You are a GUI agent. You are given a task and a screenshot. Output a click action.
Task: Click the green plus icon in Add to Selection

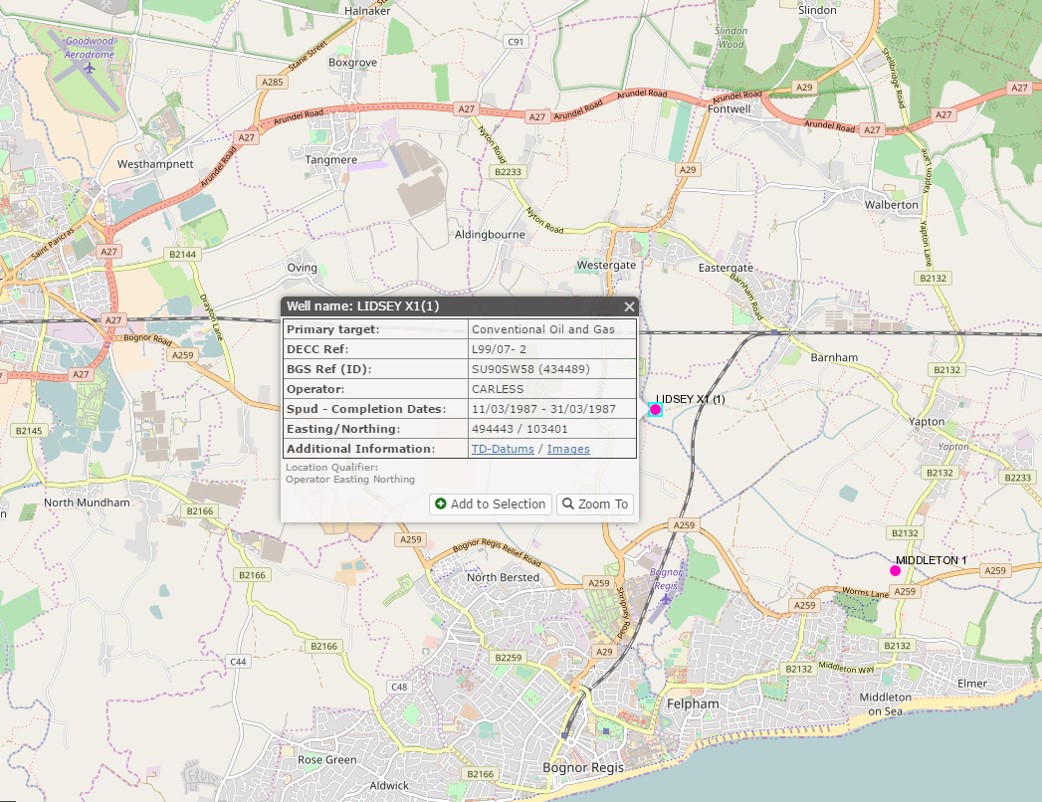point(441,504)
